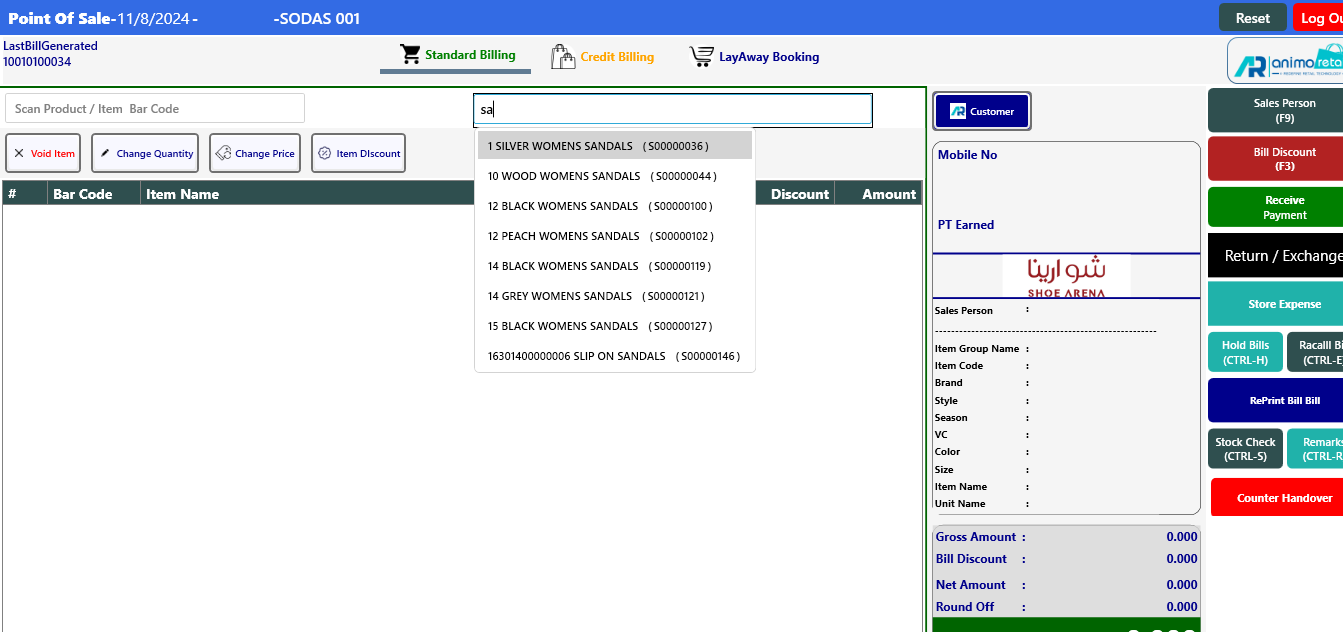Click Hold Bills (CTRL-H)
Screen dimensions: 1343x632
(x=1245, y=352)
